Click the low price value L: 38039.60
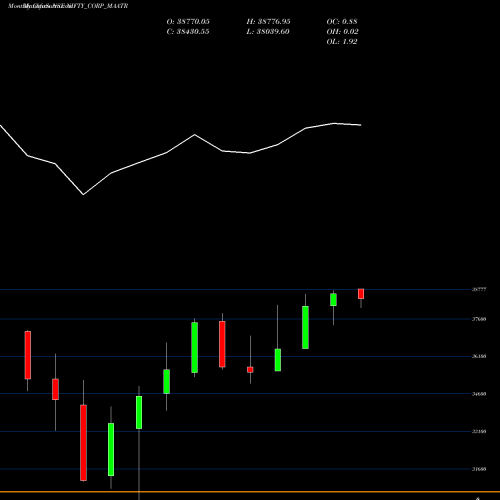Viewport: 500px width, 500px height. pyautogui.click(x=268, y=32)
